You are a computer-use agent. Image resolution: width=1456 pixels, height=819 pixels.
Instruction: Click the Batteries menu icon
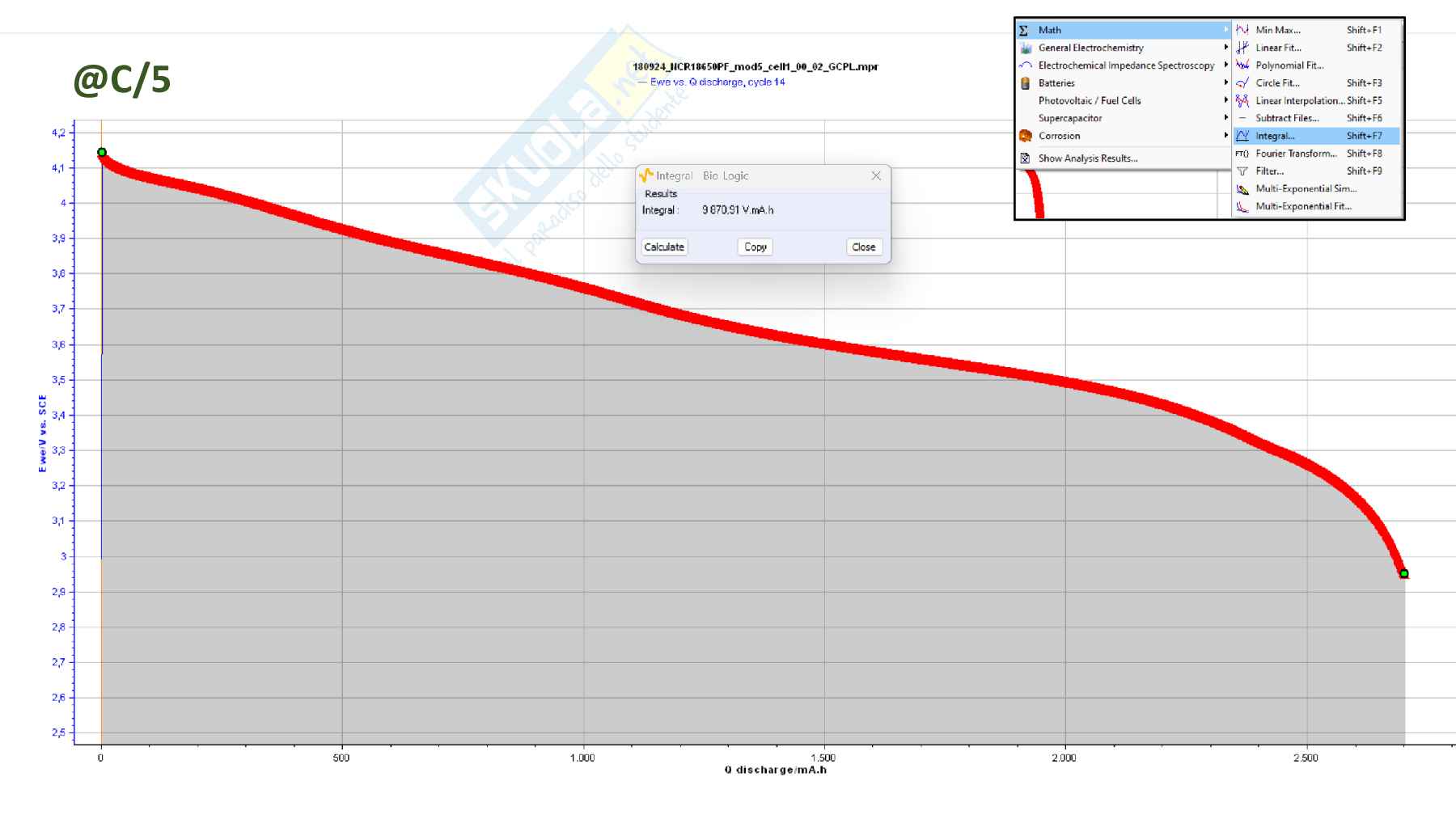tap(1026, 83)
